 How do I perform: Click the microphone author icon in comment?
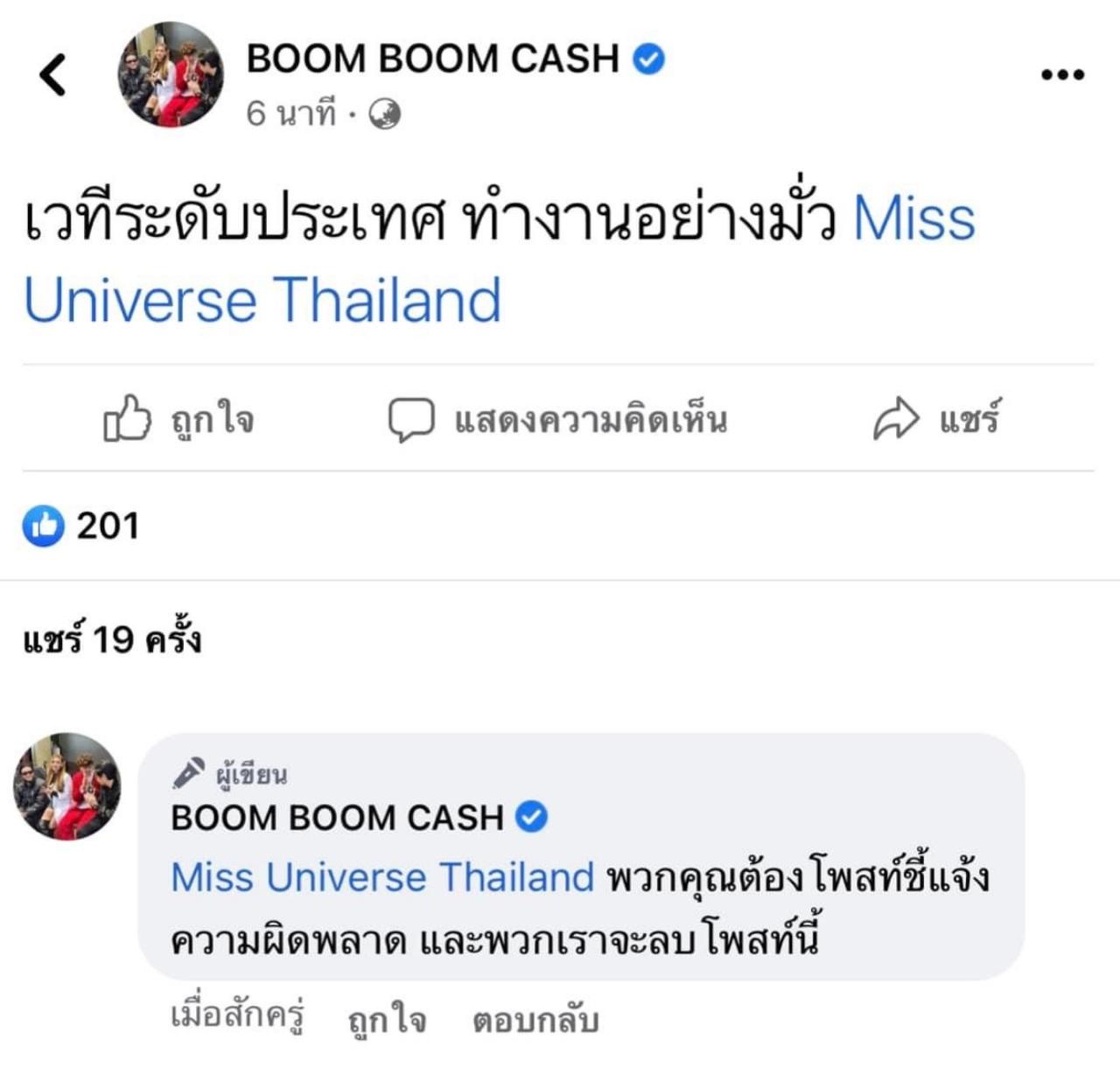pyautogui.click(x=188, y=771)
